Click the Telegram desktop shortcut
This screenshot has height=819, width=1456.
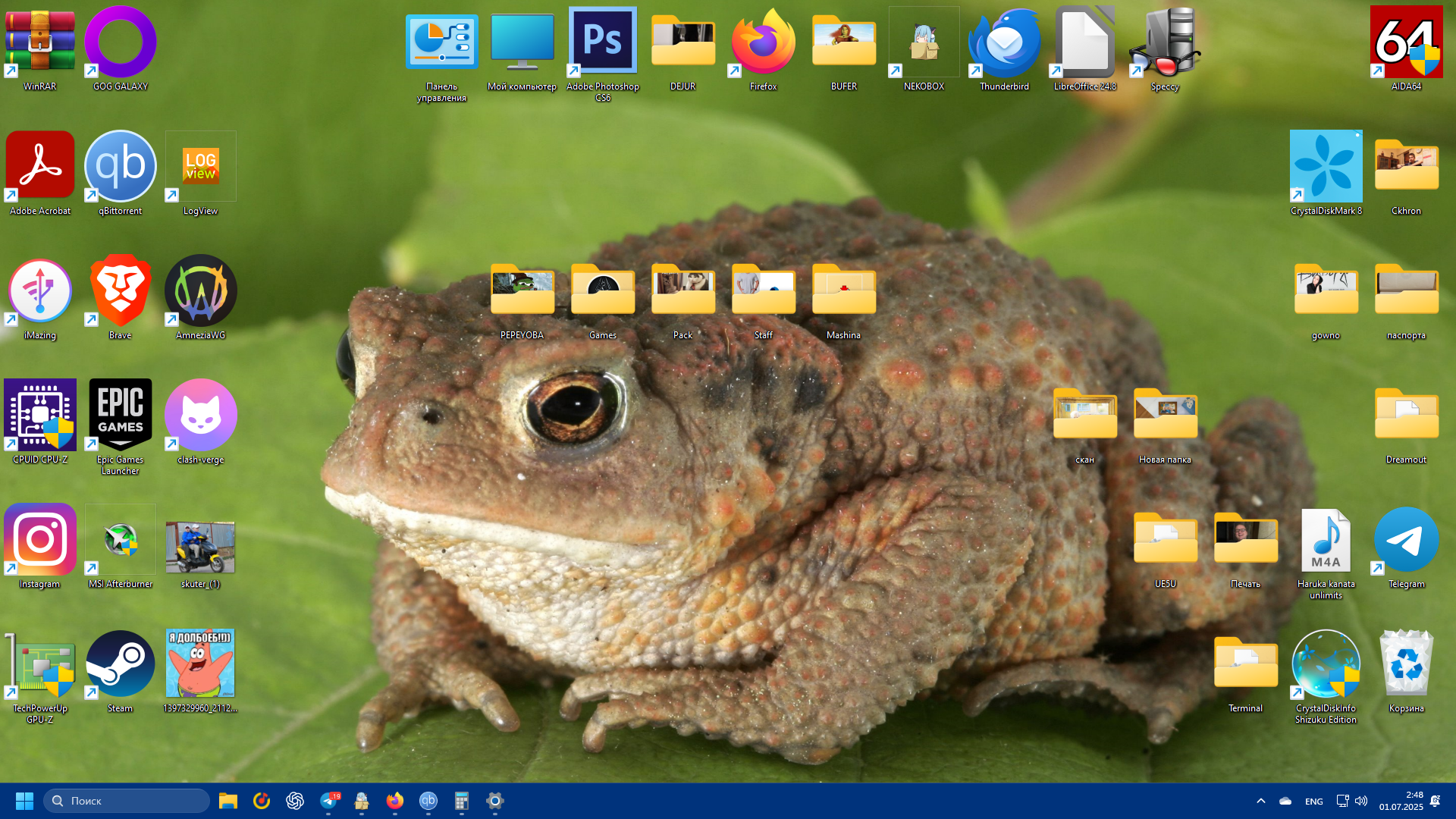point(1406,539)
